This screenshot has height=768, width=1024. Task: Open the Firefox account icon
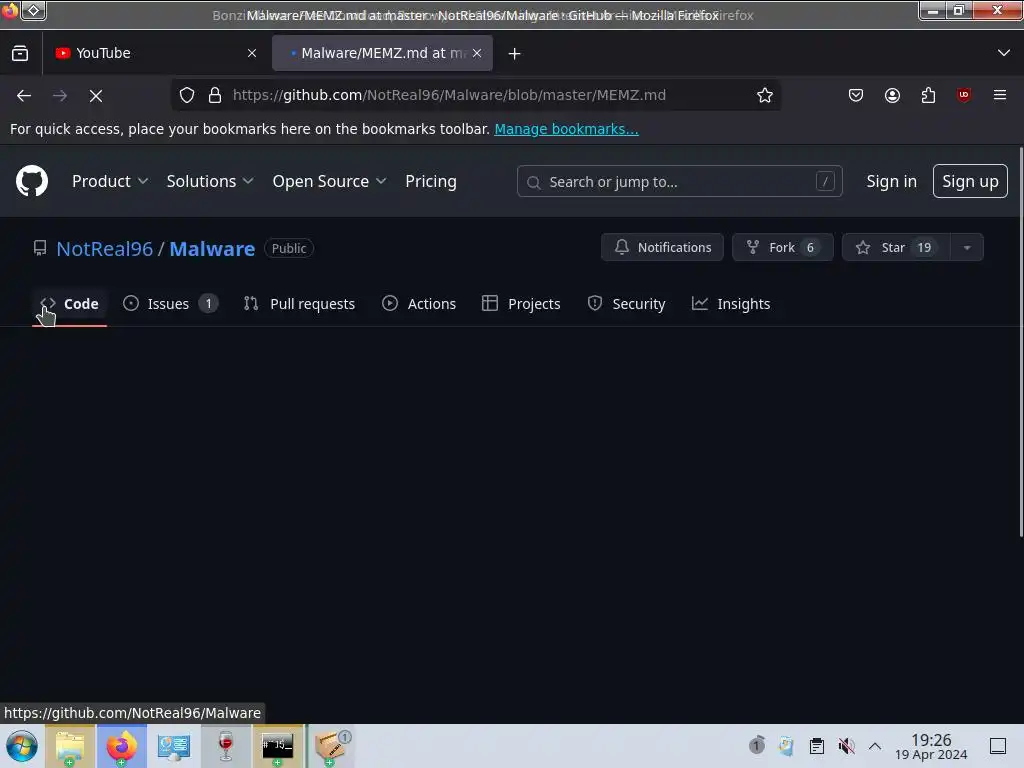click(892, 95)
